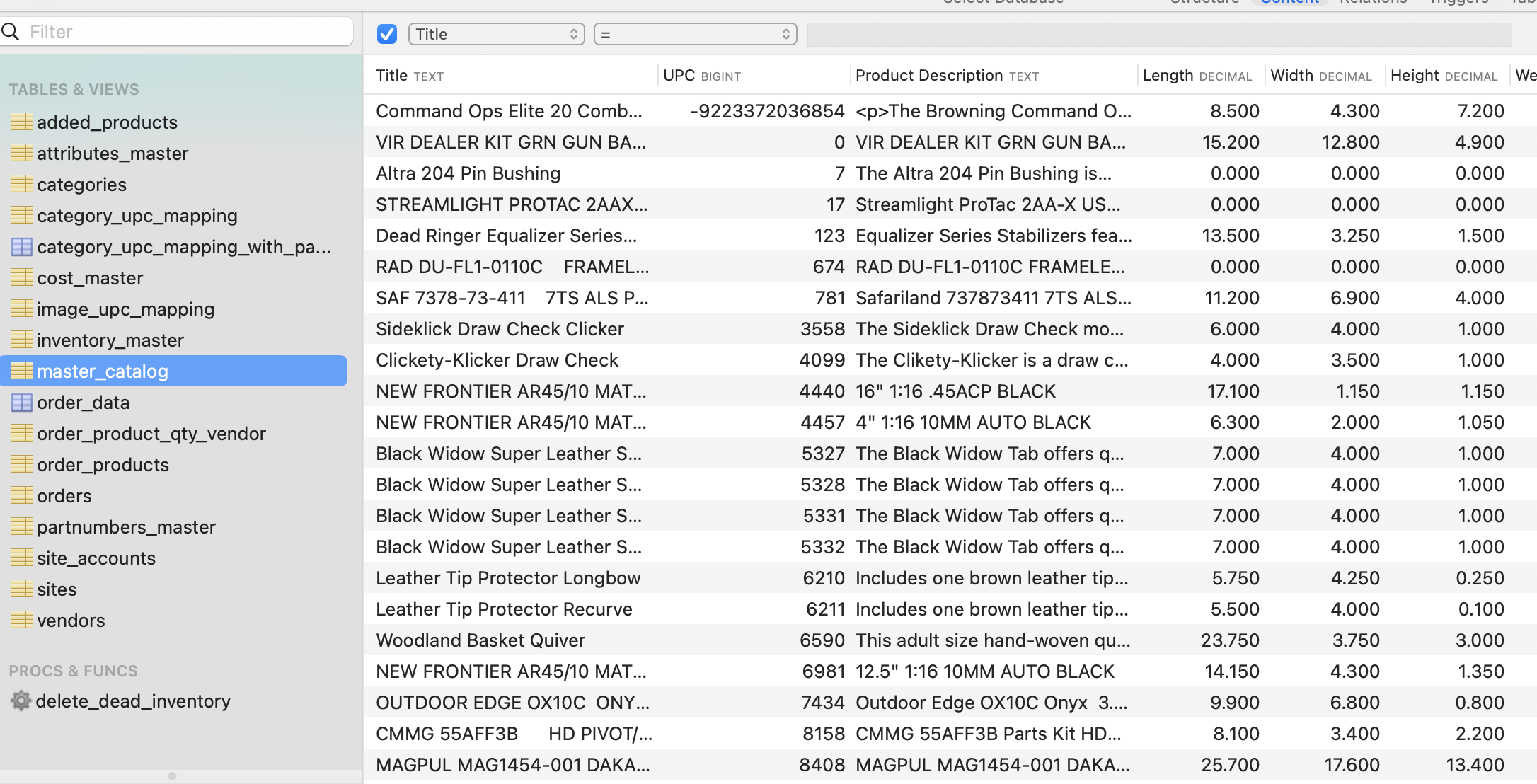
Task: Sort by the Length column header
Action: 1201,76
